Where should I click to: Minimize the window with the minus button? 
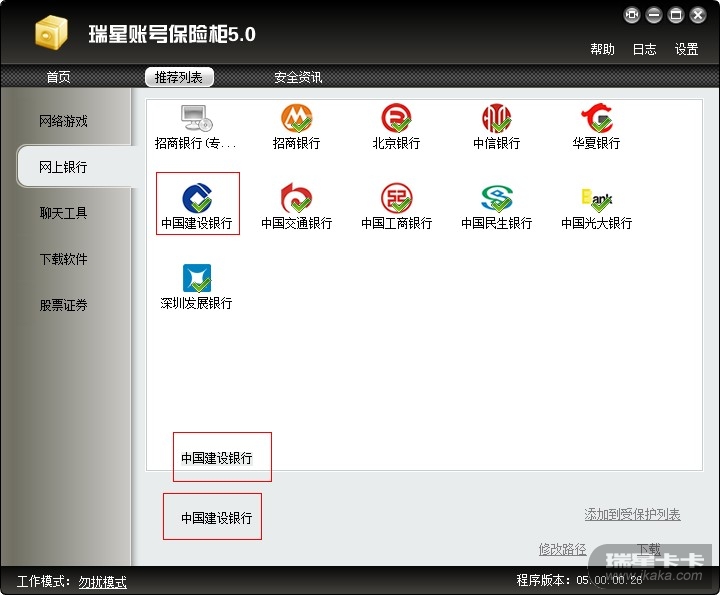[654, 15]
